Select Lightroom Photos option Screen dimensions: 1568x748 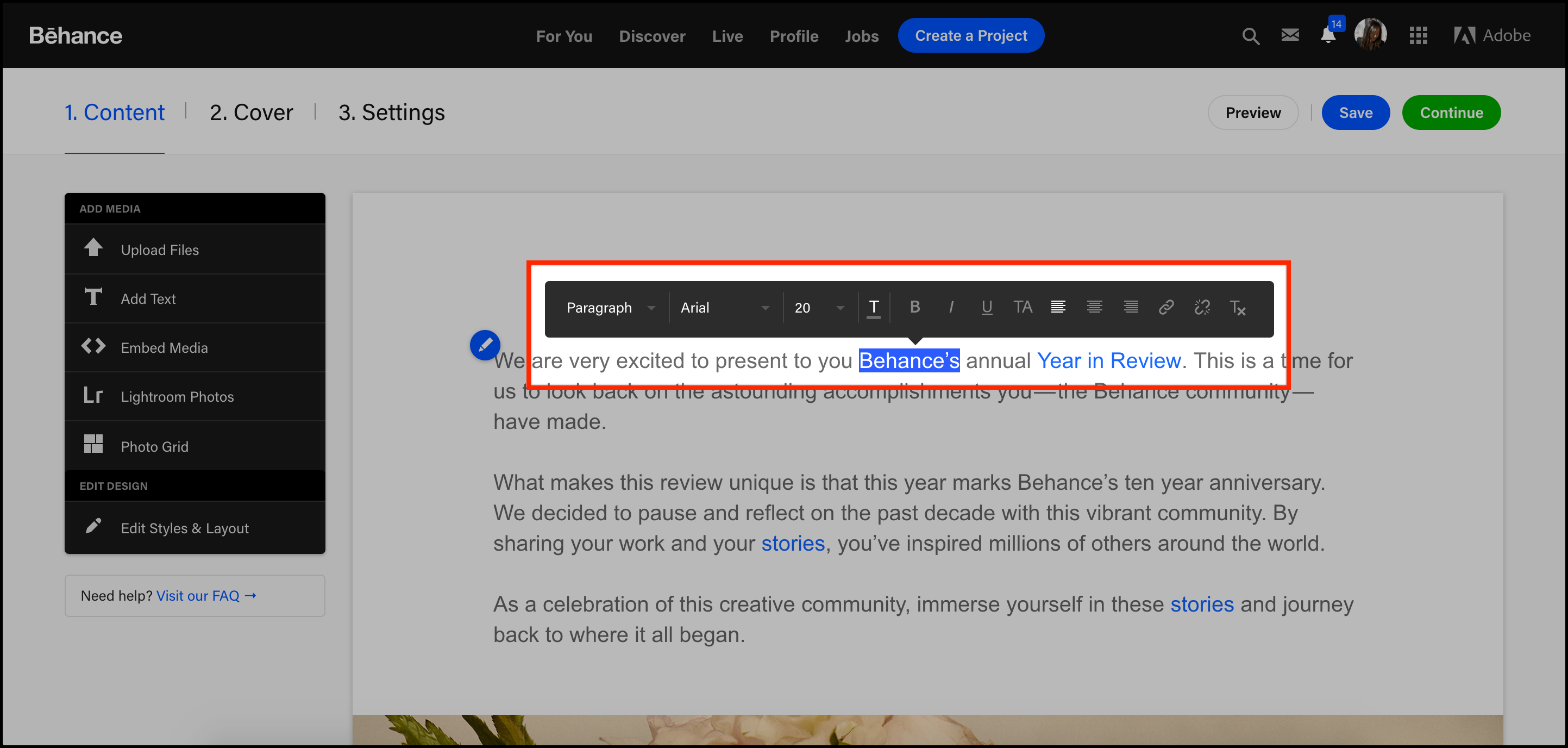195,396
